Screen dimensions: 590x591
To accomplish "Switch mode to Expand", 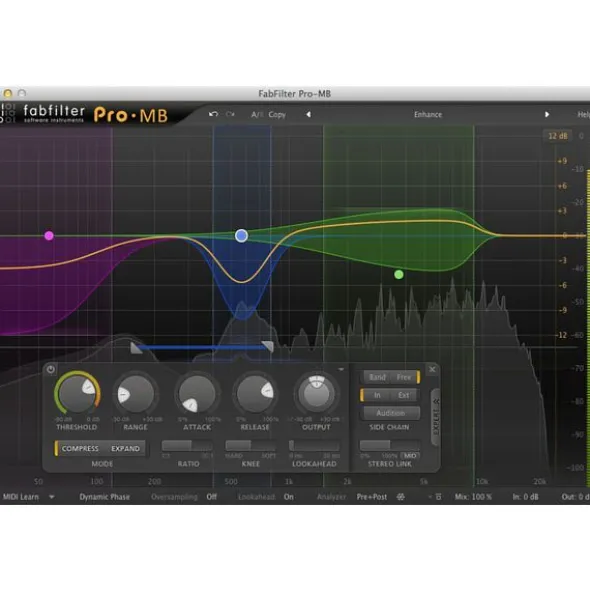I will (125, 449).
